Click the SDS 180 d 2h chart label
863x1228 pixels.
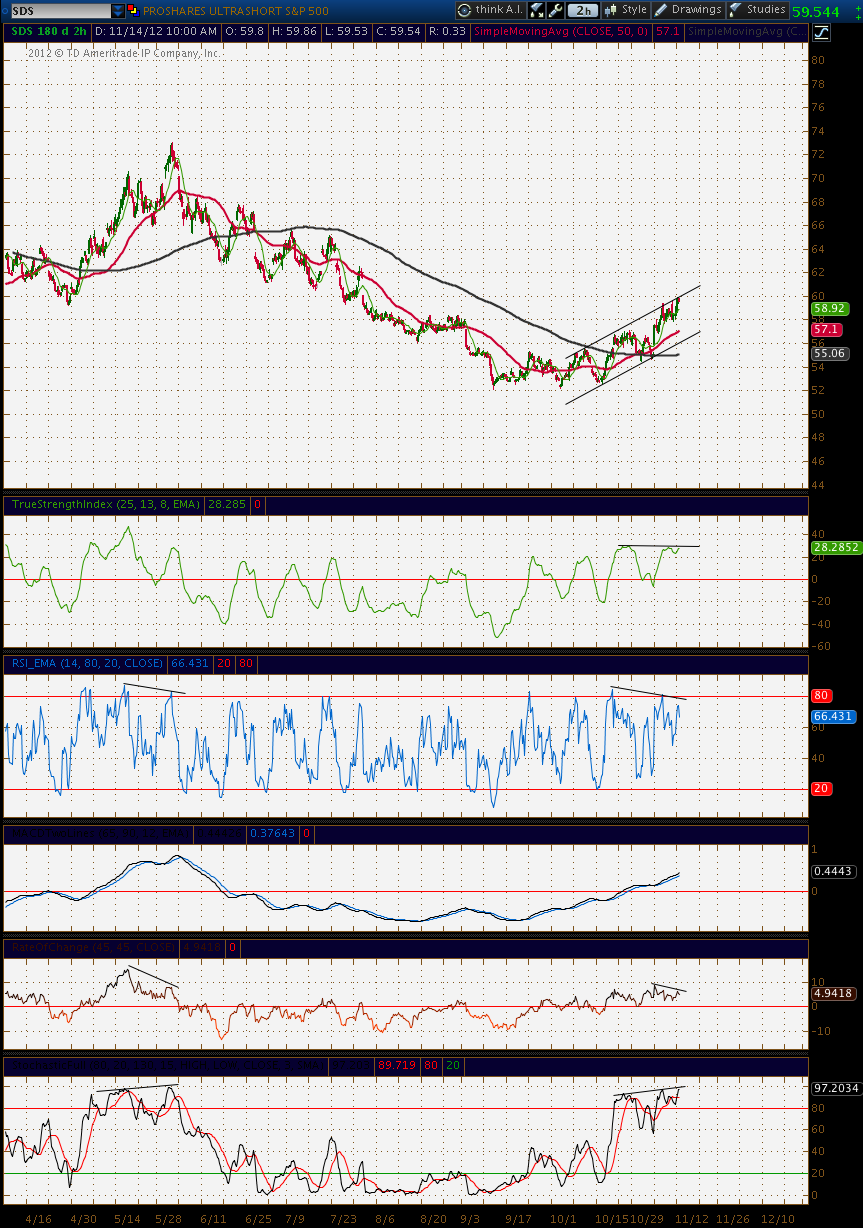point(49,32)
